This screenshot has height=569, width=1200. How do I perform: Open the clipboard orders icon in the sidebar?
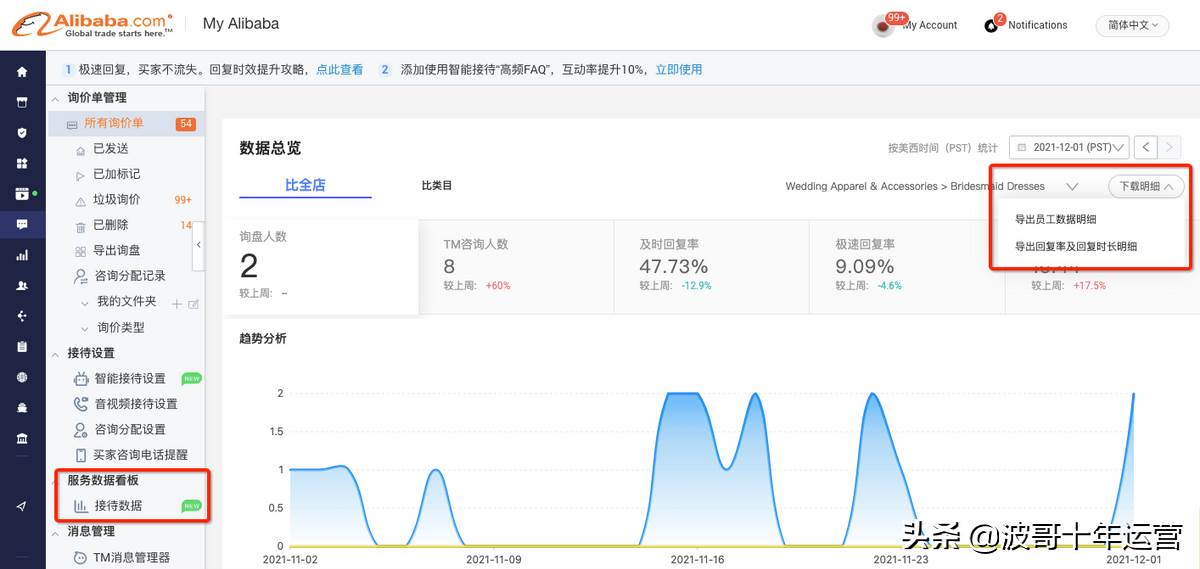[22, 346]
